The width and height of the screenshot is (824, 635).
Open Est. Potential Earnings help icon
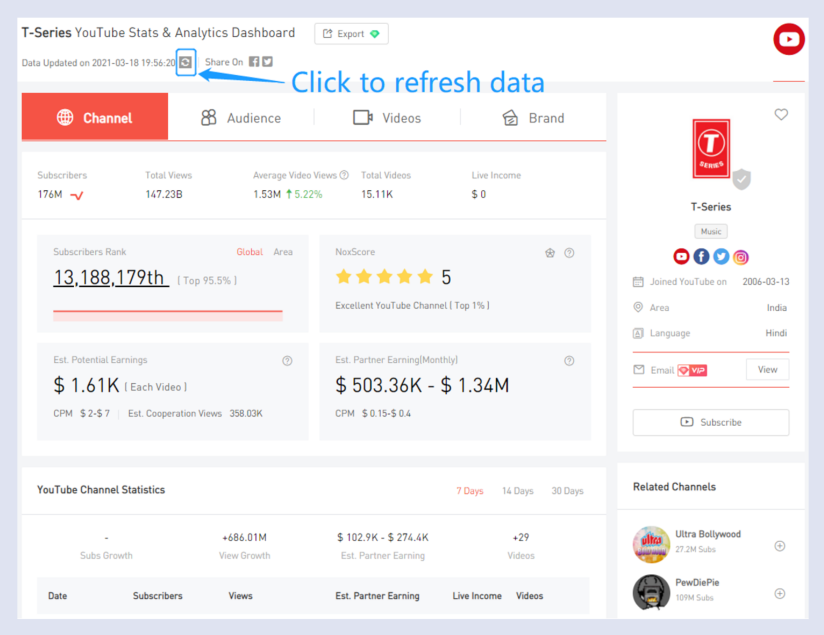click(x=287, y=361)
